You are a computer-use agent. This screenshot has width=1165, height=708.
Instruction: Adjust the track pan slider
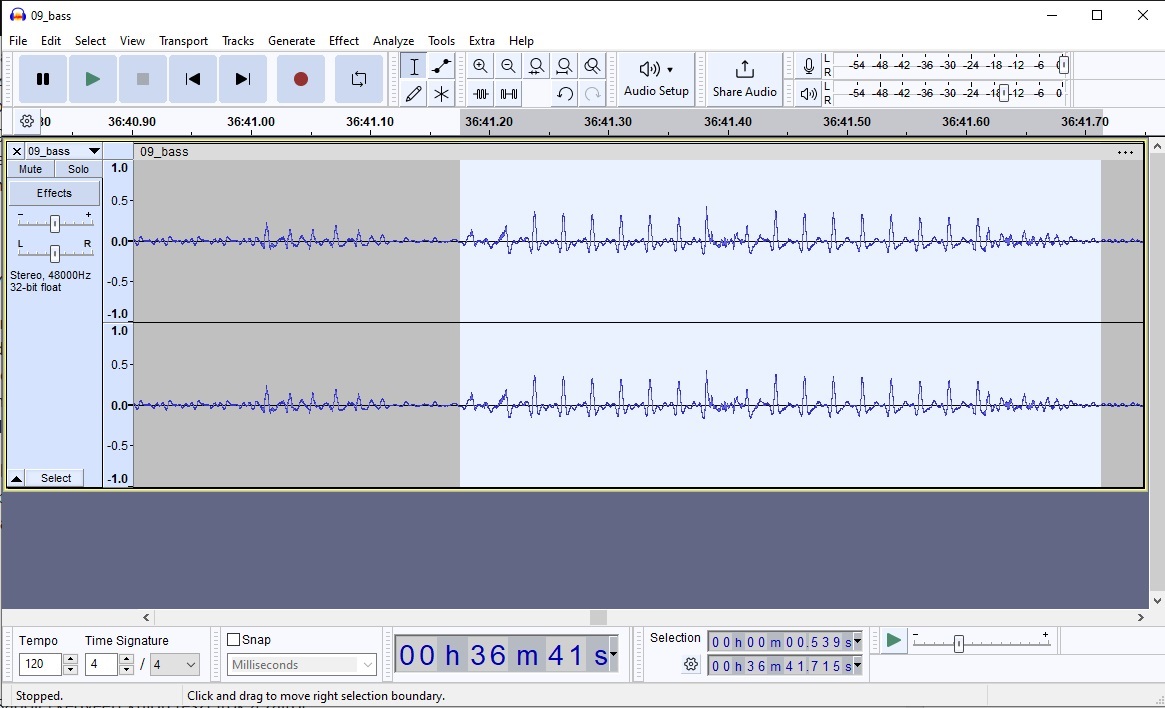[54, 253]
